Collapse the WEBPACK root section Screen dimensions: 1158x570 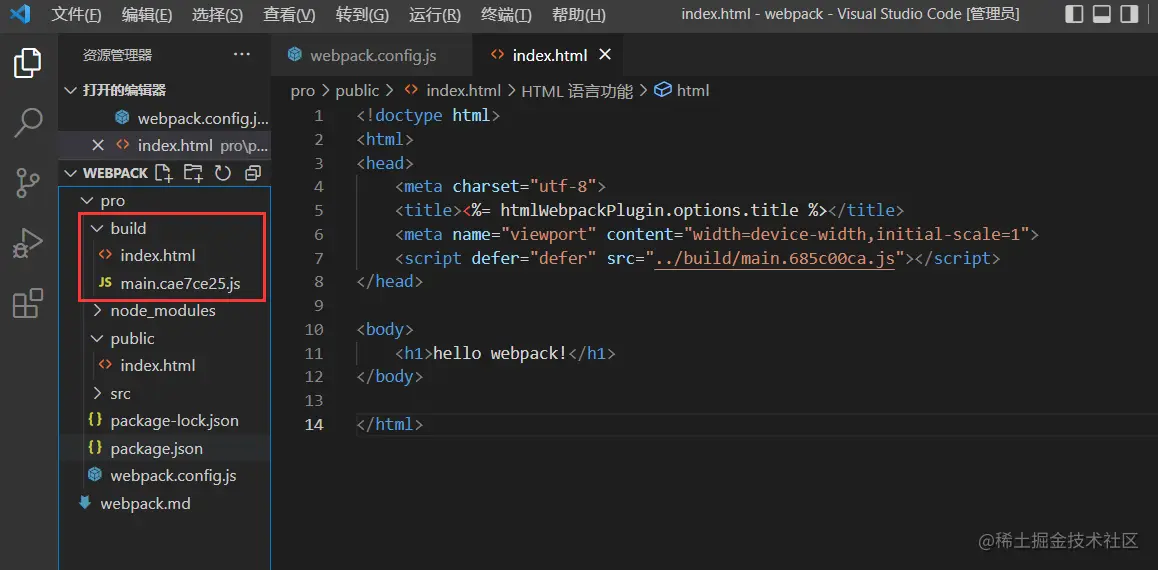[x=71, y=173]
